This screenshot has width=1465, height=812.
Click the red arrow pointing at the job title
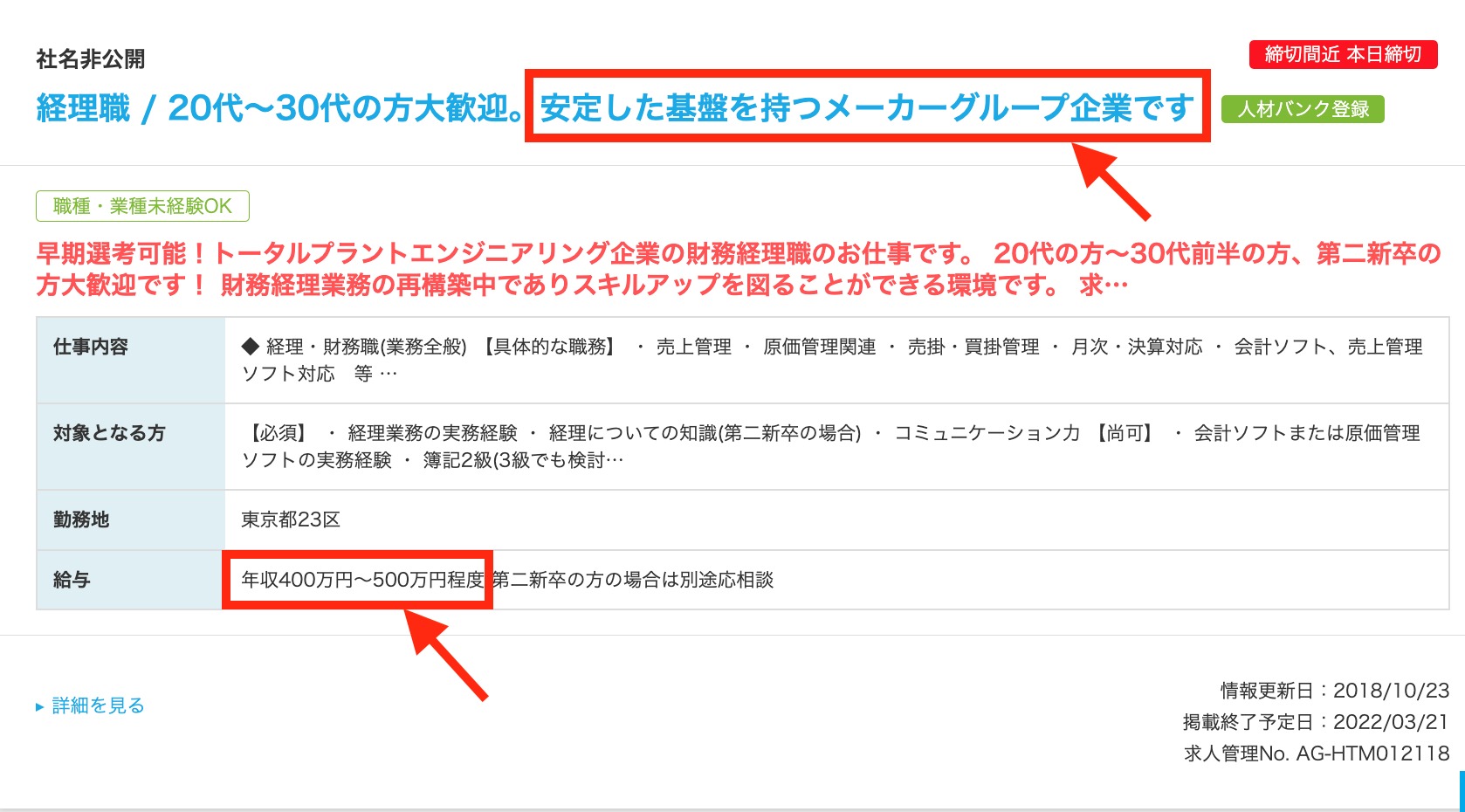coord(1111,182)
